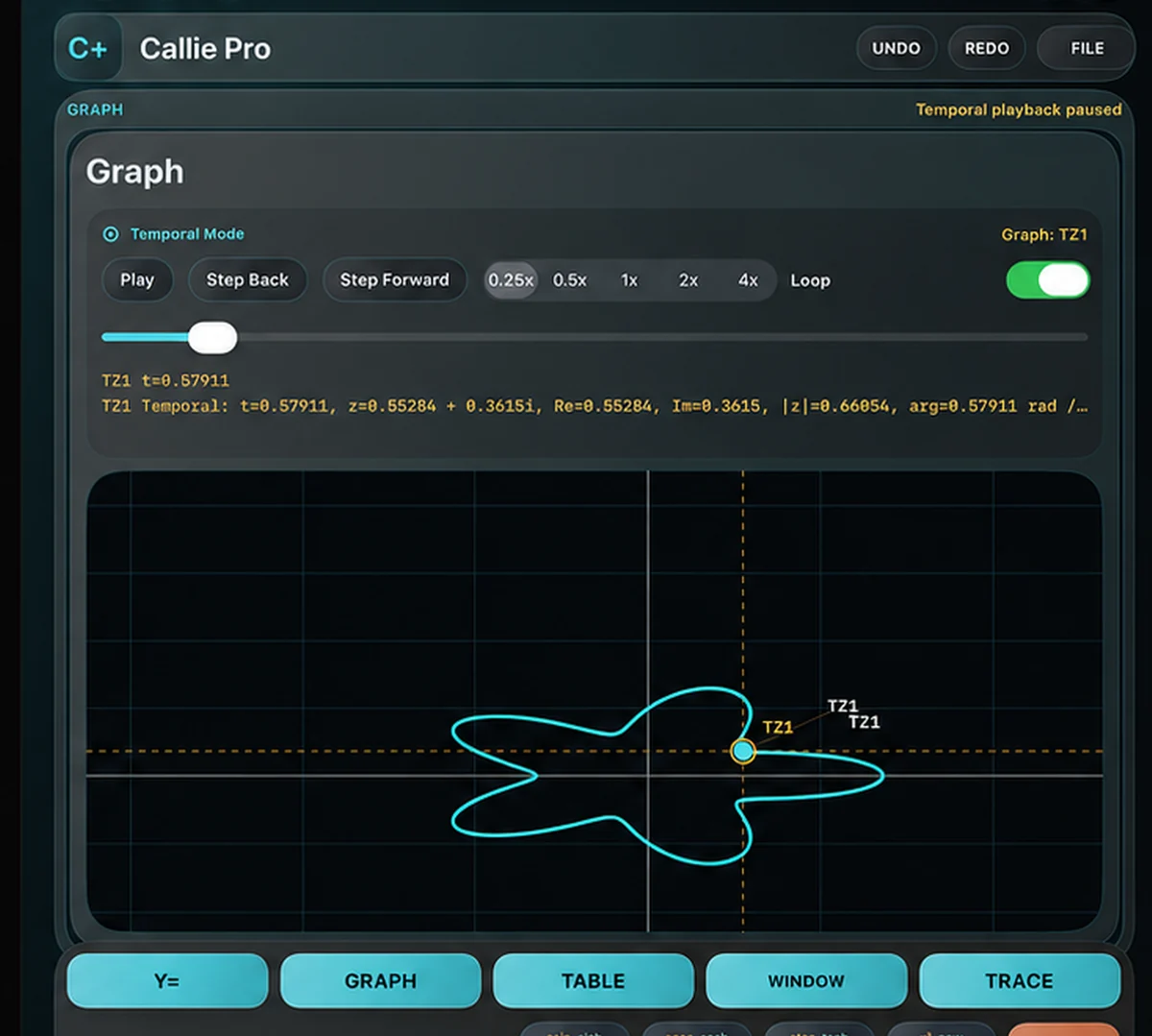This screenshot has width=1152, height=1036.
Task: Click the UNDO button
Action: [x=897, y=48]
